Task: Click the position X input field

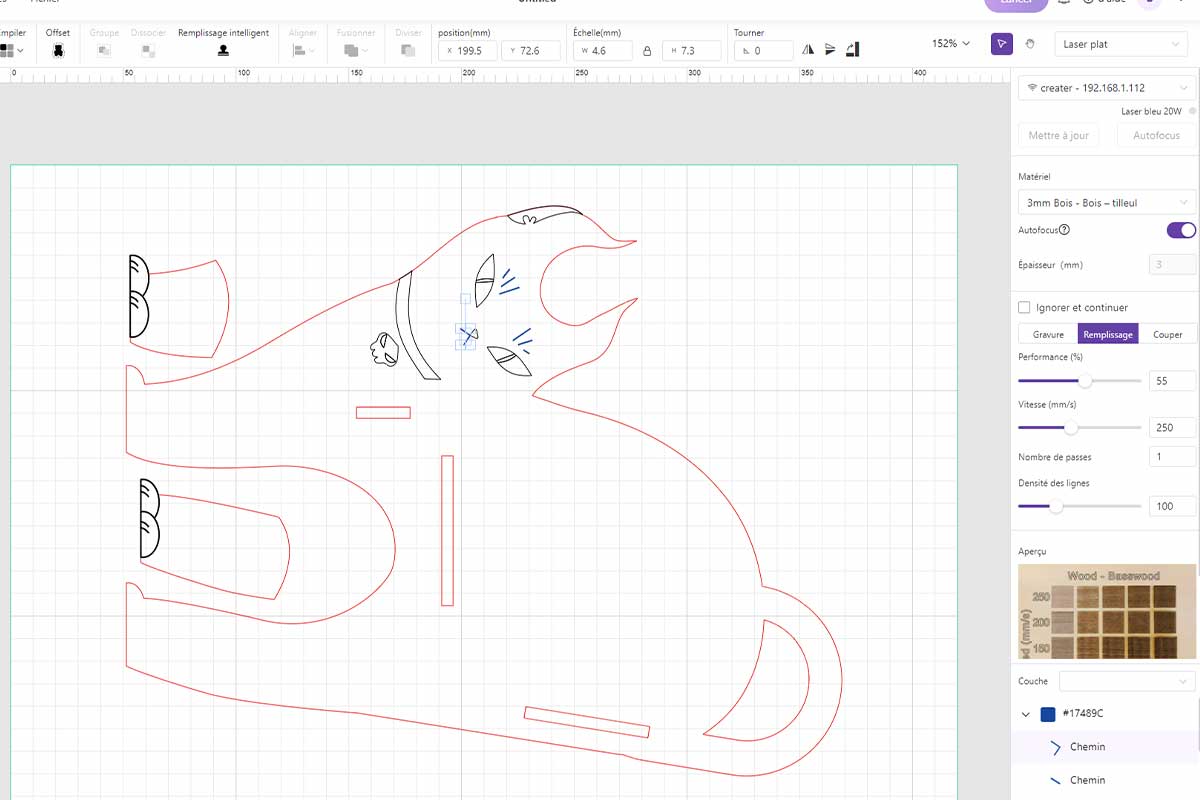Action: [x=468, y=50]
